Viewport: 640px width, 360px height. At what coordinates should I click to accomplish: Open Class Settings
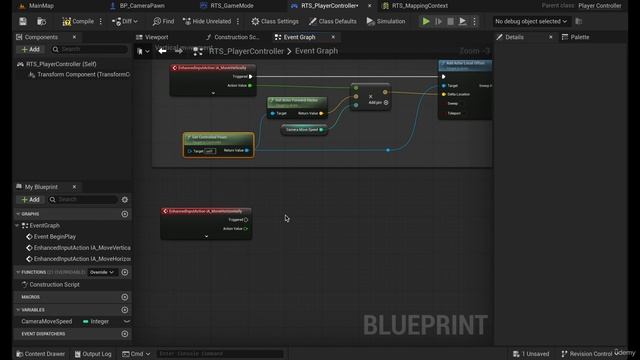click(275, 21)
